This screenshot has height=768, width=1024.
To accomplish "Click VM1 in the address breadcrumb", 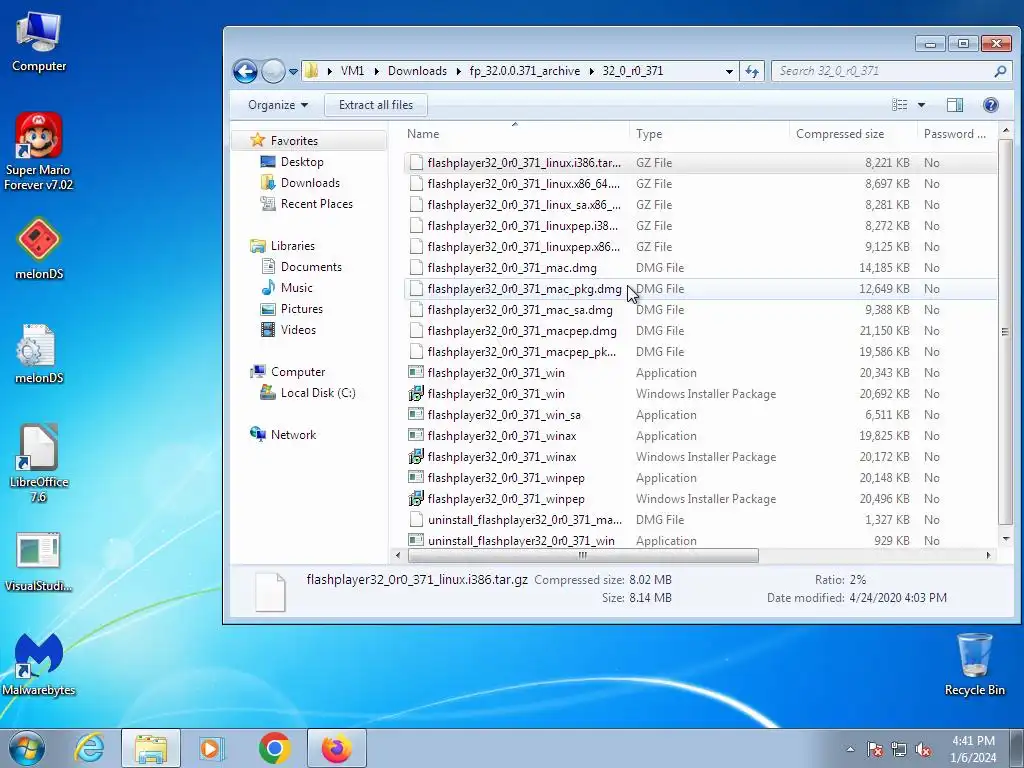I will coord(352,71).
